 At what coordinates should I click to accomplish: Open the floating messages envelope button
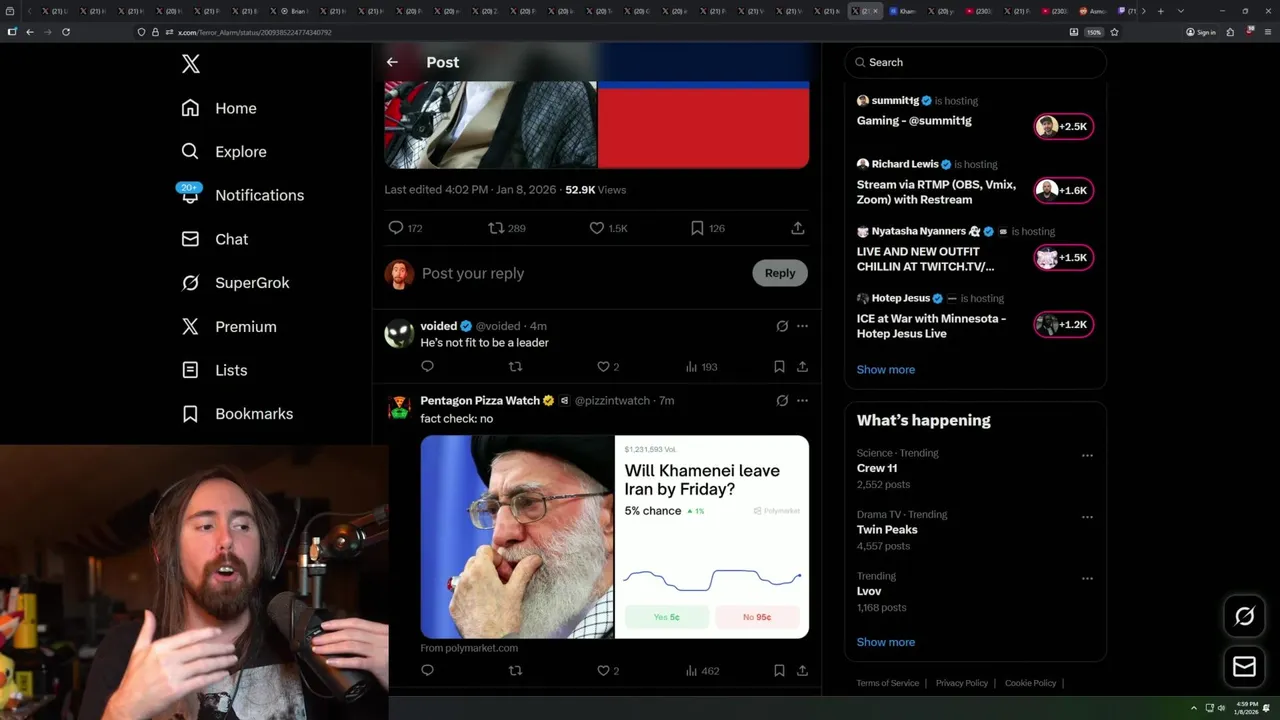tap(1244, 667)
